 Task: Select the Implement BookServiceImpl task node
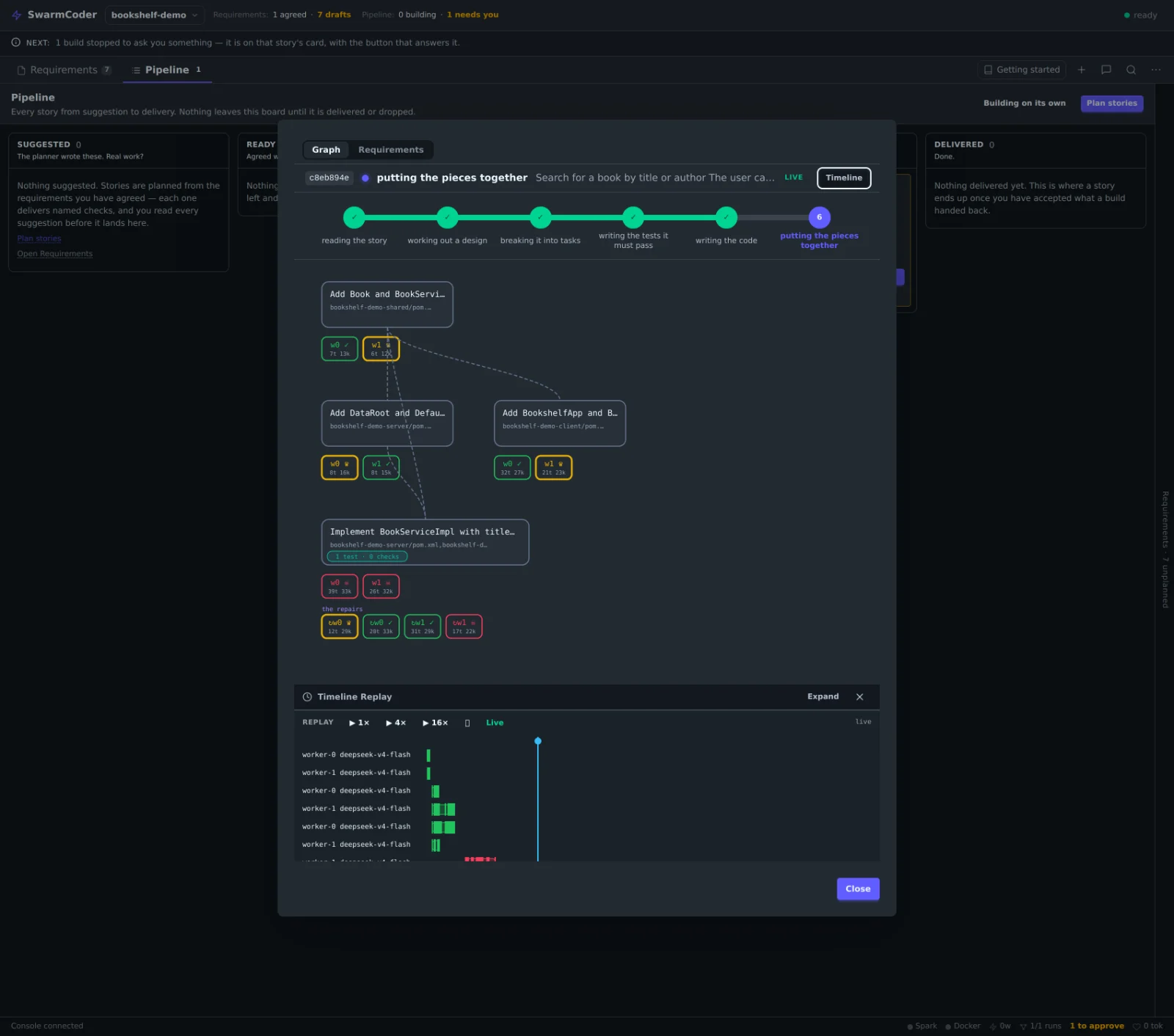pyautogui.click(x=425, y=542)
